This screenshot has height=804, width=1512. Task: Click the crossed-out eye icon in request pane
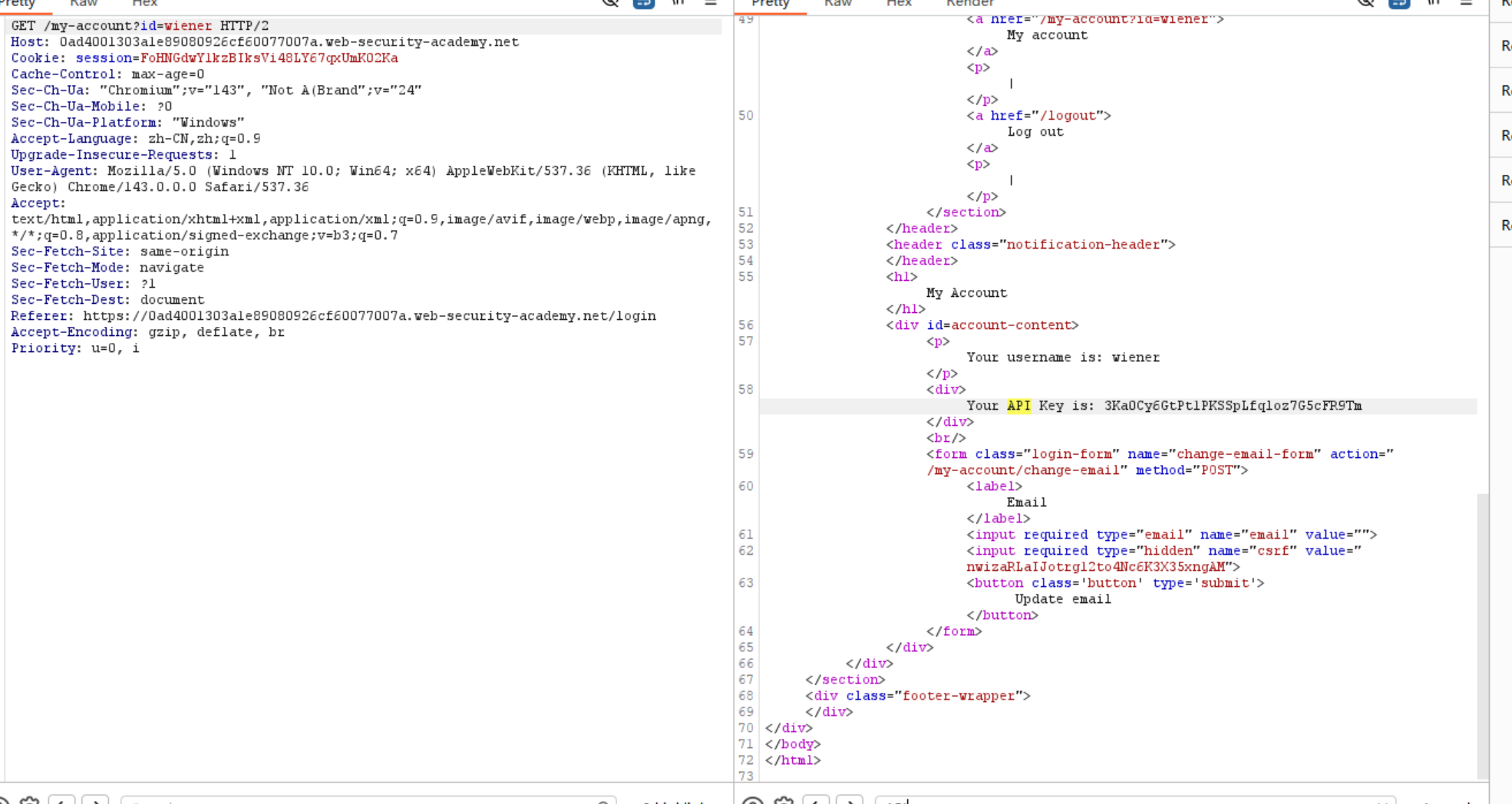point(610,3)
